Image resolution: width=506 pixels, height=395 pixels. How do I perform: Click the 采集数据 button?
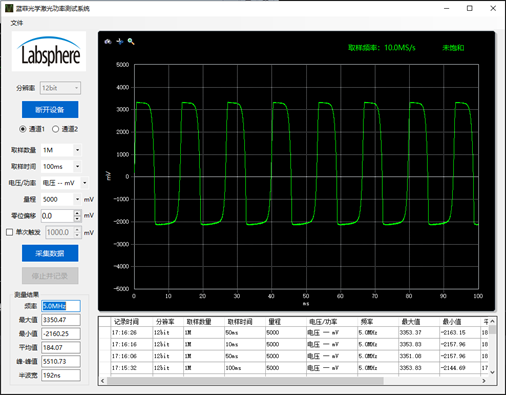50,253
